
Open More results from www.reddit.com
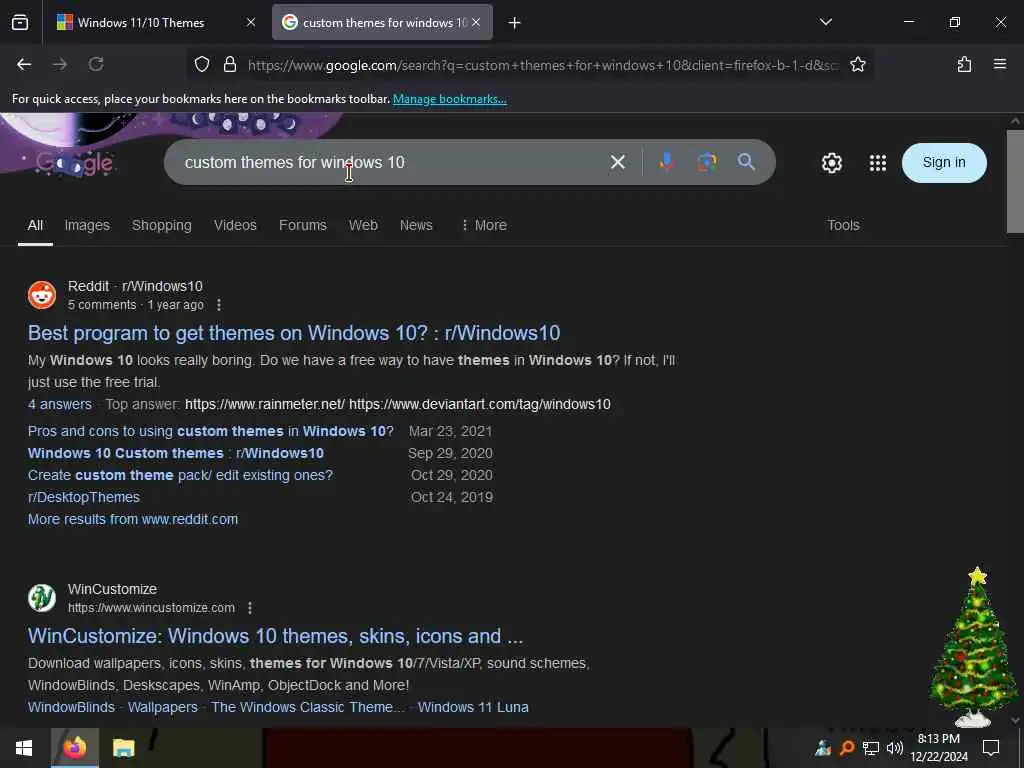pos(133,519)
